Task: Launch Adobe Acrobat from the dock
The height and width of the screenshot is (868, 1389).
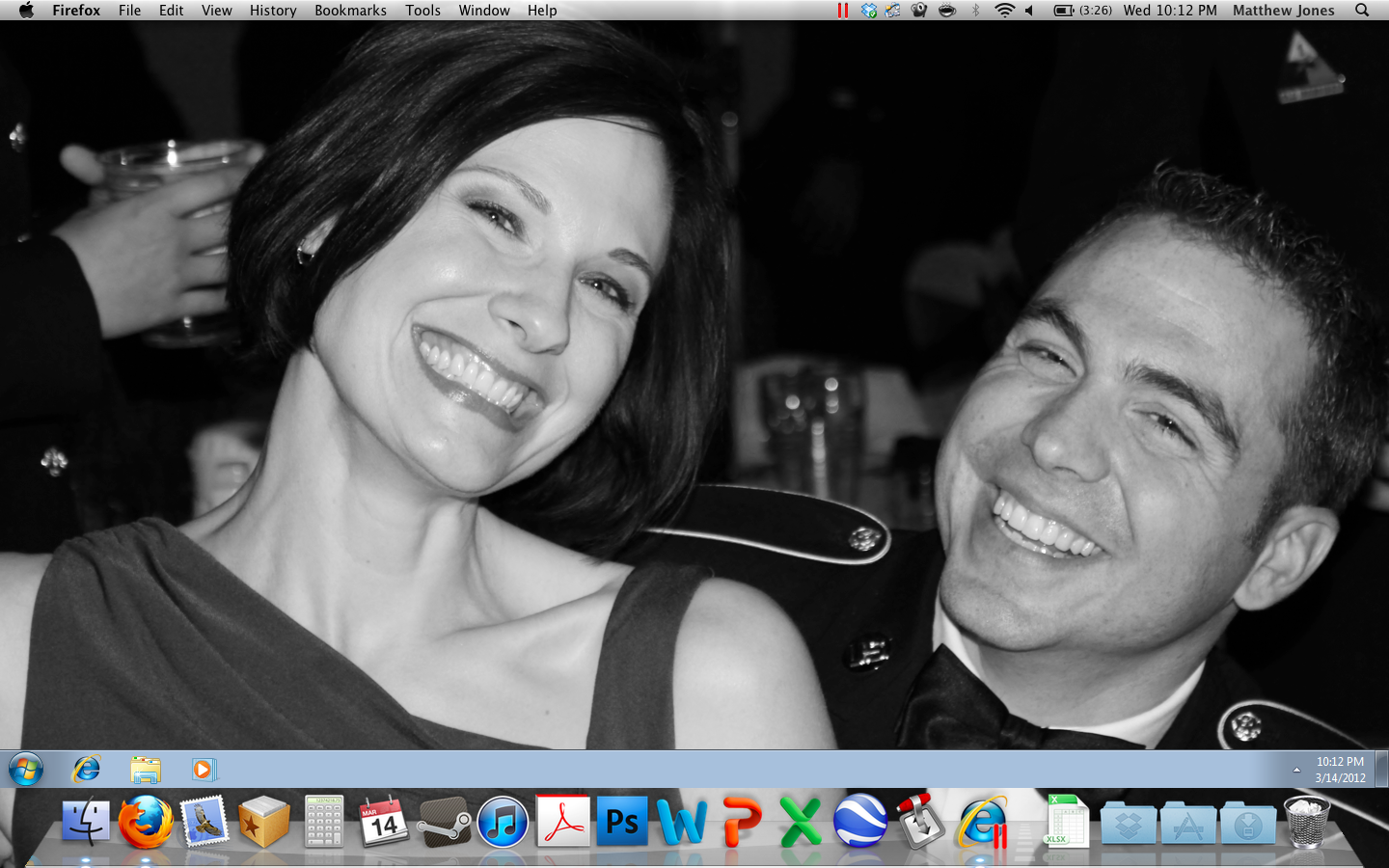Action: [562, 823]
